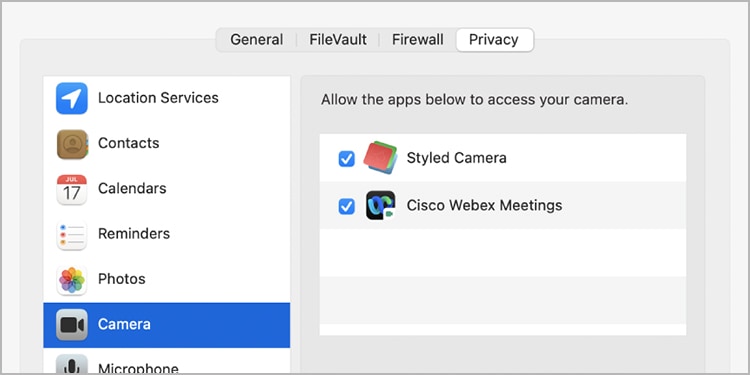Select the Contacts book icon
This screenshot has width=750, height=375.
(72, 143)
